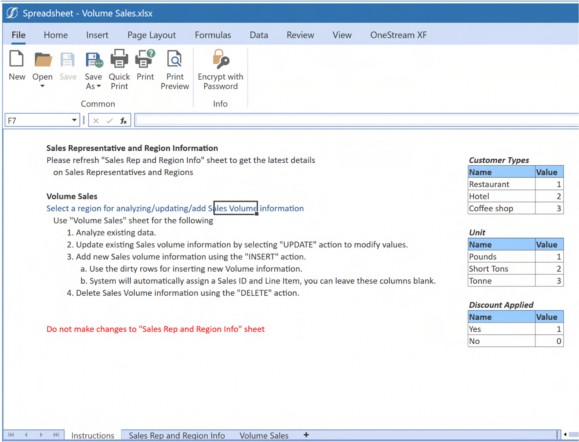Open the Sales Rep and Region Info sheet
Screen dimensions: 579x442
[177, 435]
